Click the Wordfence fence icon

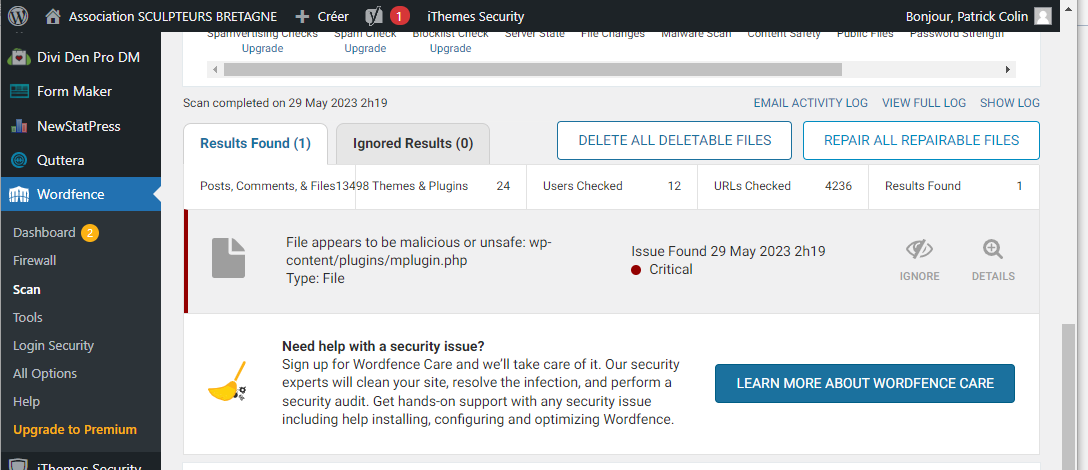click(18, 194)
